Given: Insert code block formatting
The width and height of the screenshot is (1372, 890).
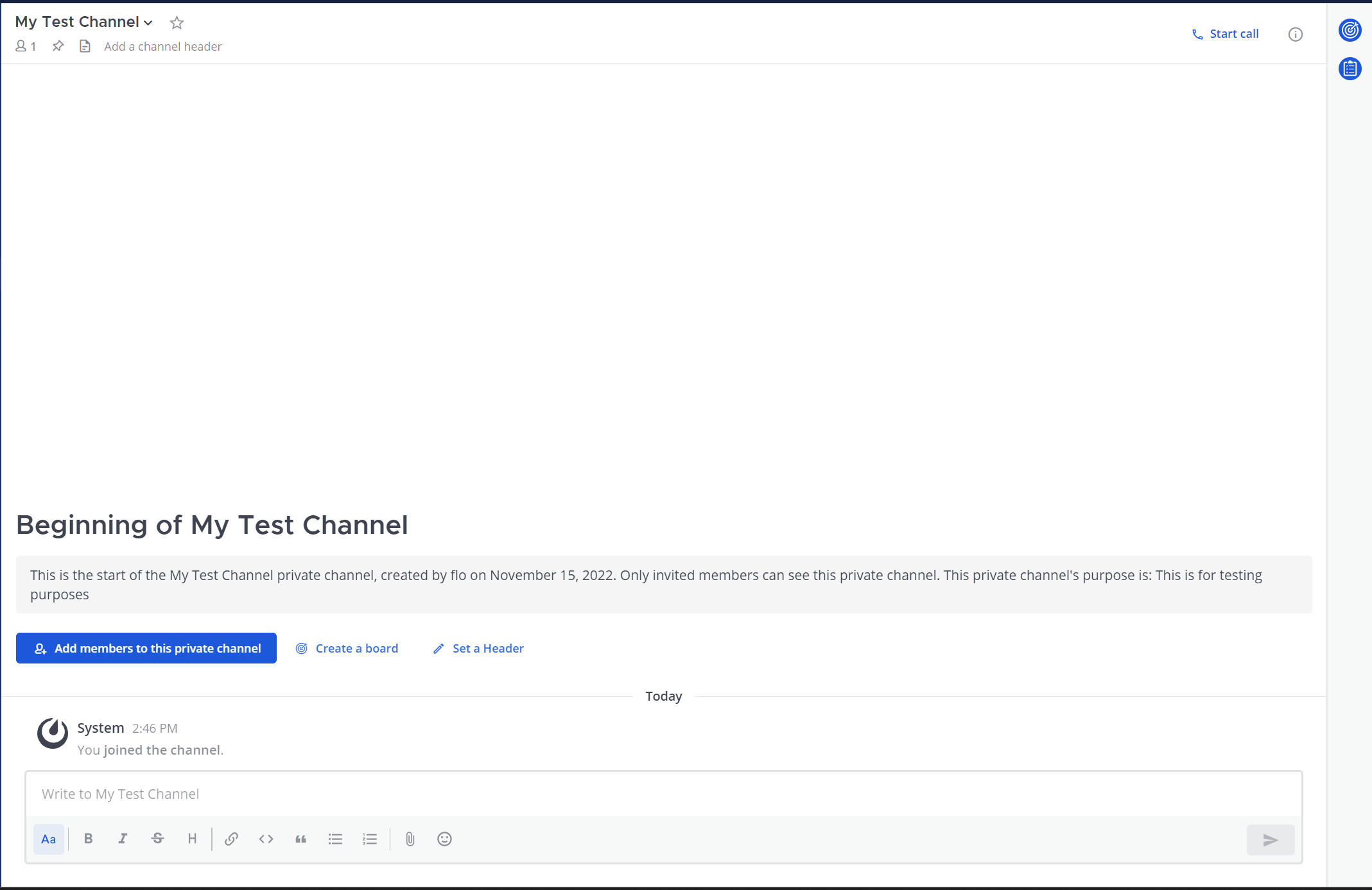Looking at the screenshot, I should (266, 839).
